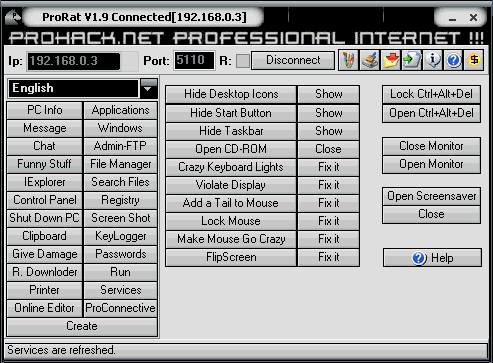Viewport: 493px width, 363px height.
Task: Click Close Monitor button
Action: (431, 146)
